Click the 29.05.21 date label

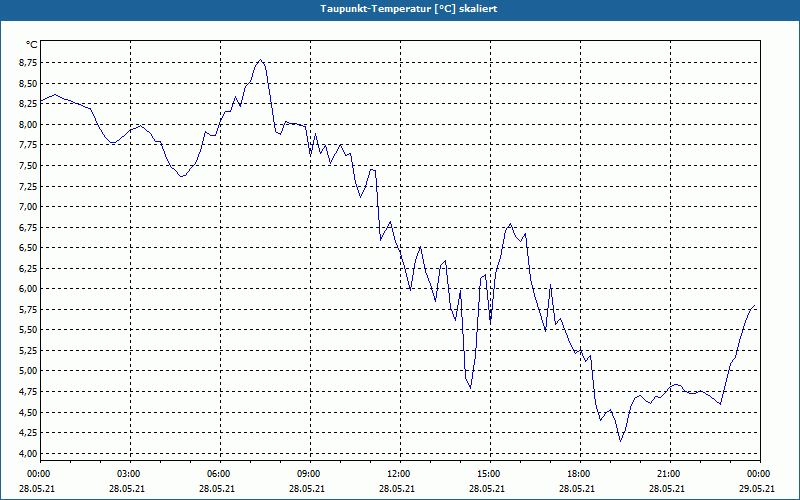(757, 488)
